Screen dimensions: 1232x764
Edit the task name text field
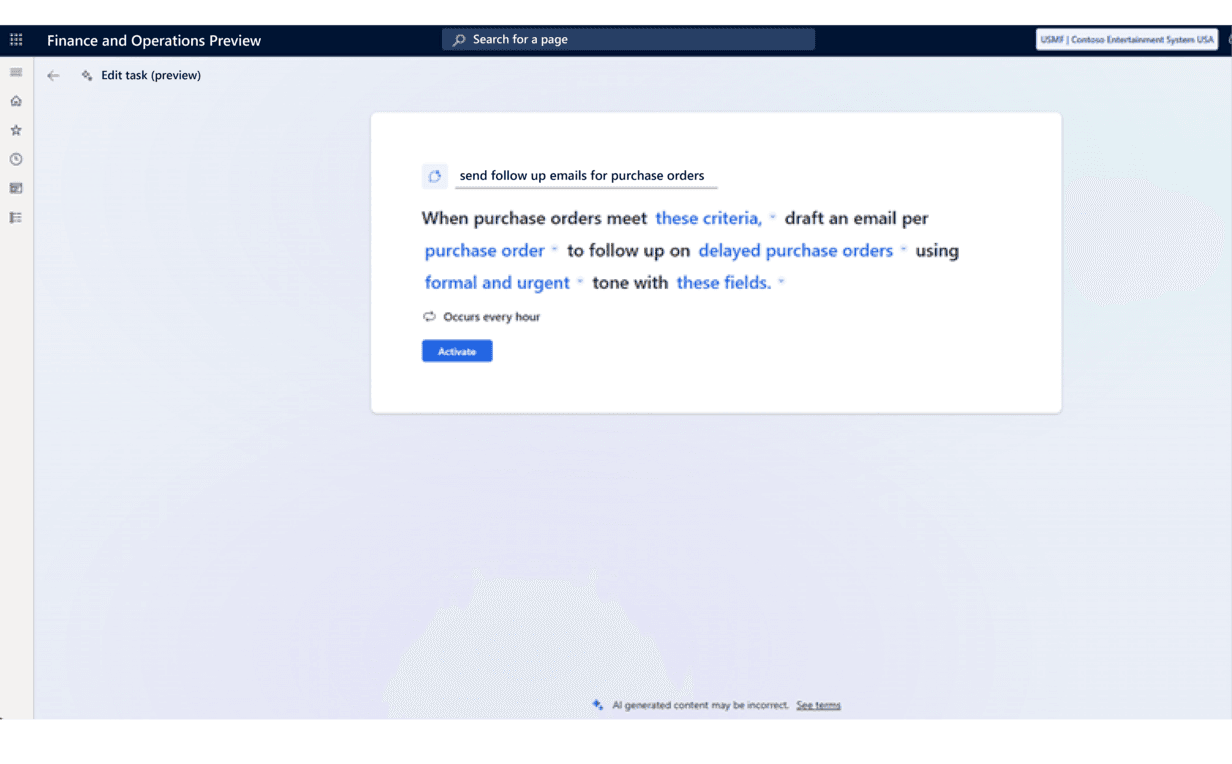pos(586,176)
